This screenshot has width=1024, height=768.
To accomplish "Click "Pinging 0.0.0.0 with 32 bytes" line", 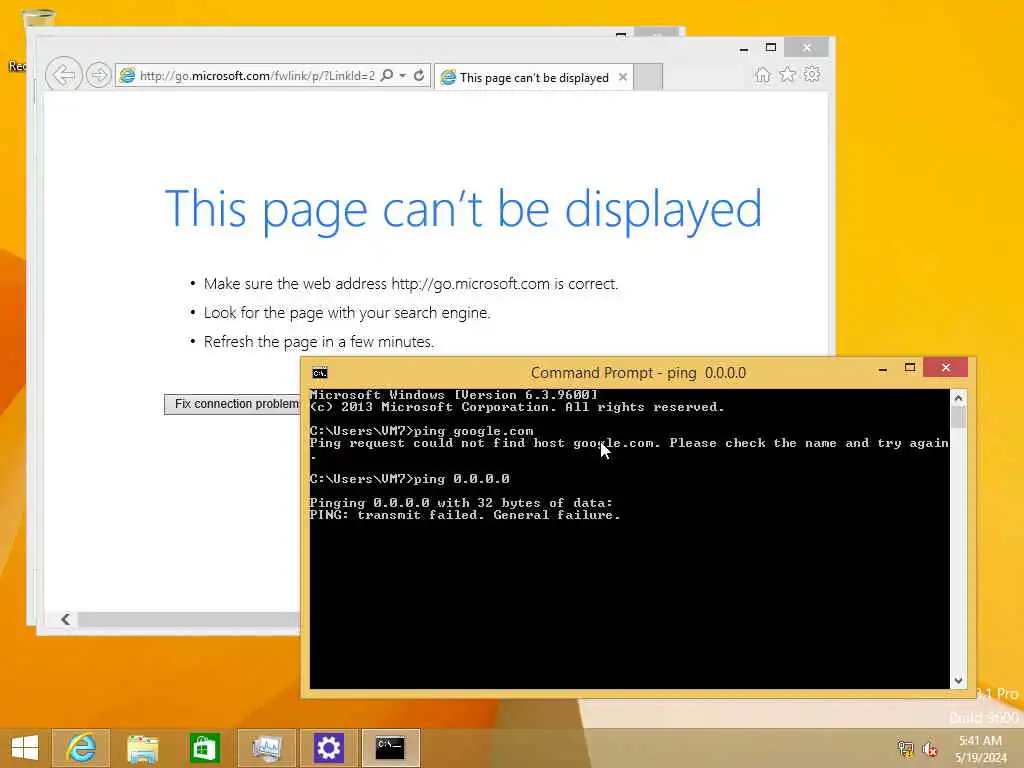I will (461, 503).
